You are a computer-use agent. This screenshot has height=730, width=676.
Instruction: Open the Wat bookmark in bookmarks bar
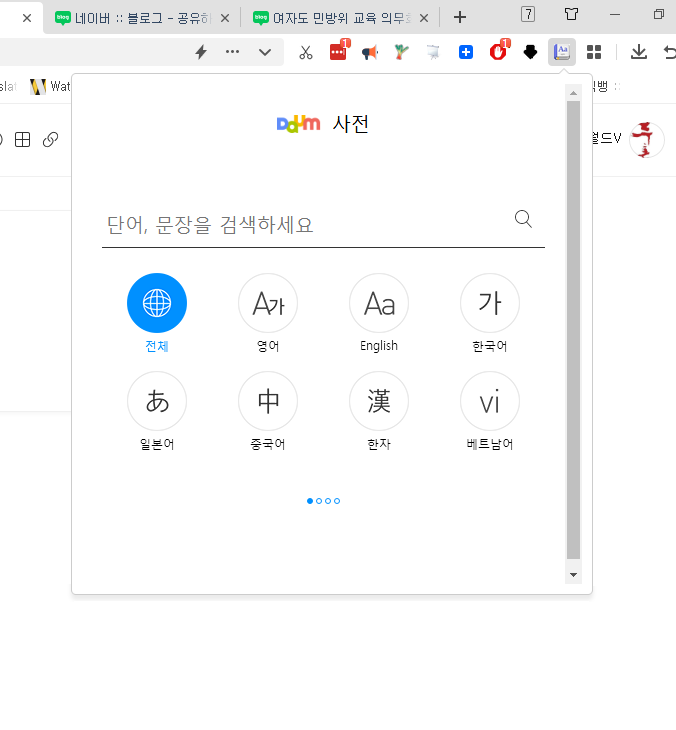pyautogui.click(x=50, y=87)
